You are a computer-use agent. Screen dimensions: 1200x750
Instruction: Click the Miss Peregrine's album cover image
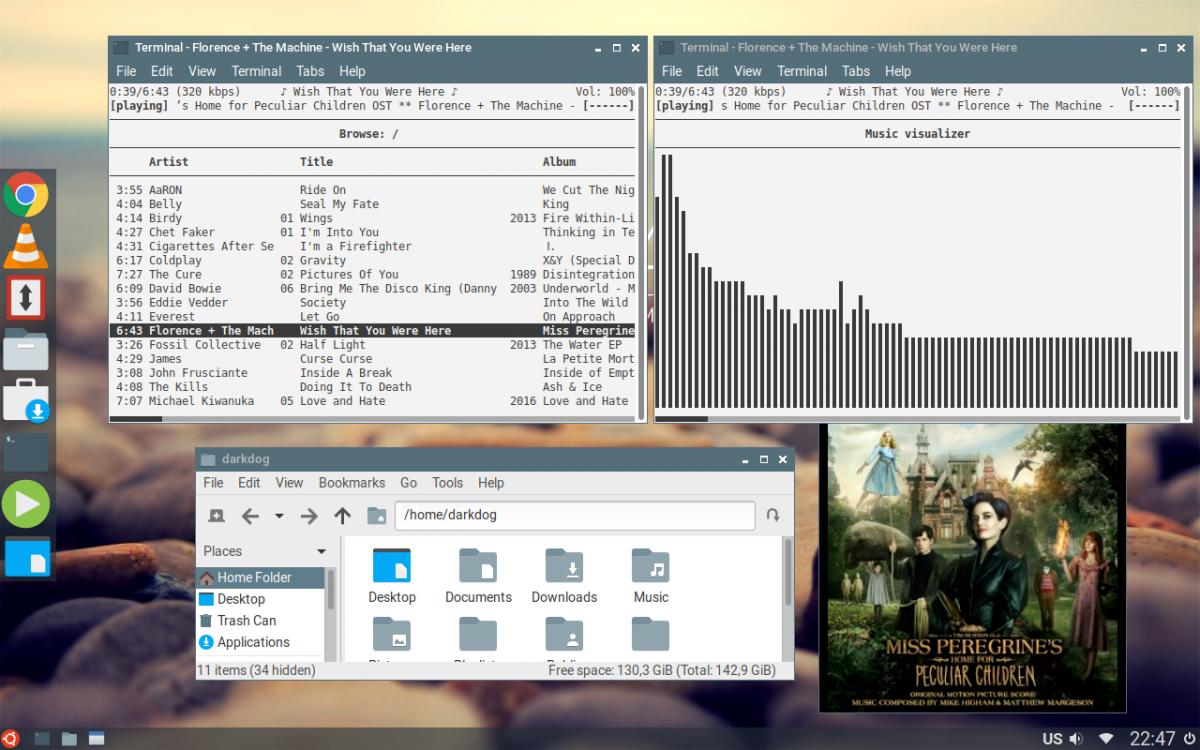click(x=973, y=568)
